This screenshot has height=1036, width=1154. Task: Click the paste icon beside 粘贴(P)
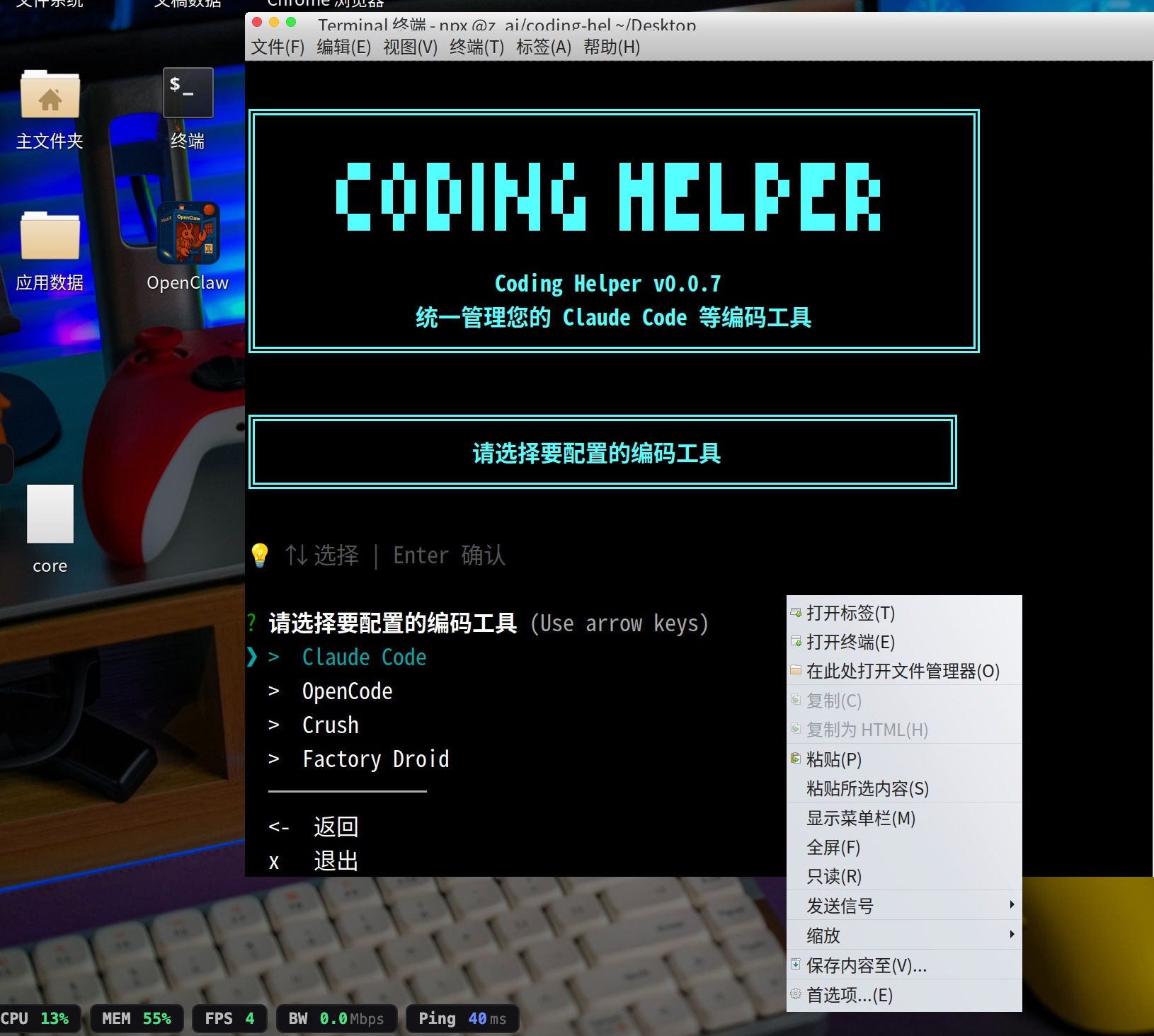(x=796, y=759)
